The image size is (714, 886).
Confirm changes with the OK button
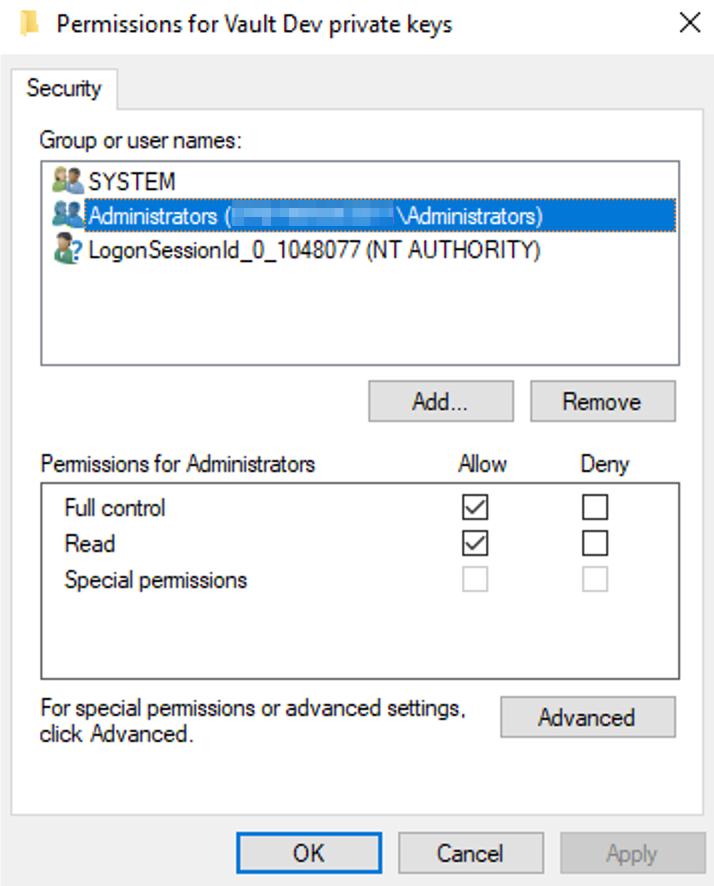tap(309, 853)
